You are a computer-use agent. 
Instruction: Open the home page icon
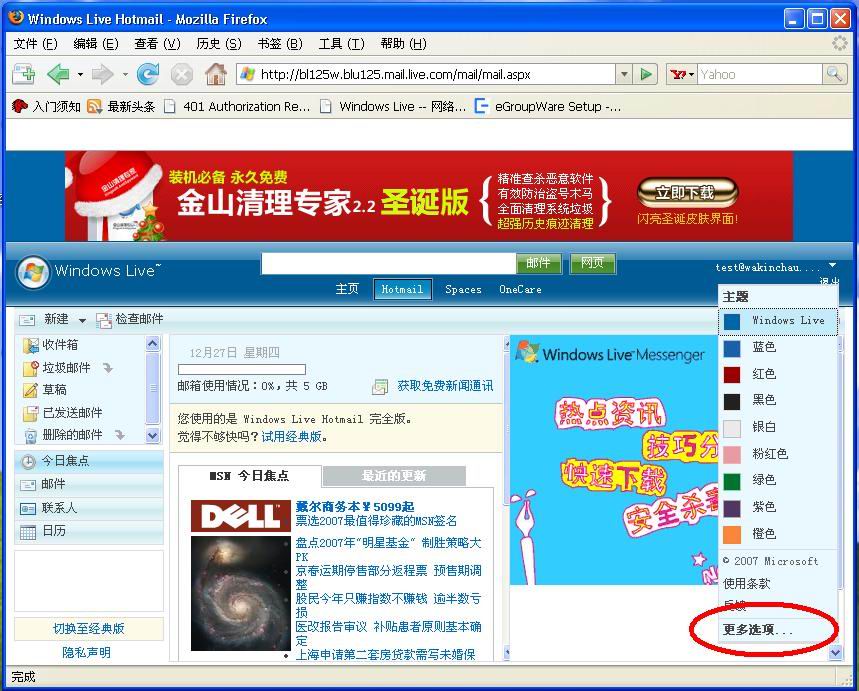tap(216, 74)
